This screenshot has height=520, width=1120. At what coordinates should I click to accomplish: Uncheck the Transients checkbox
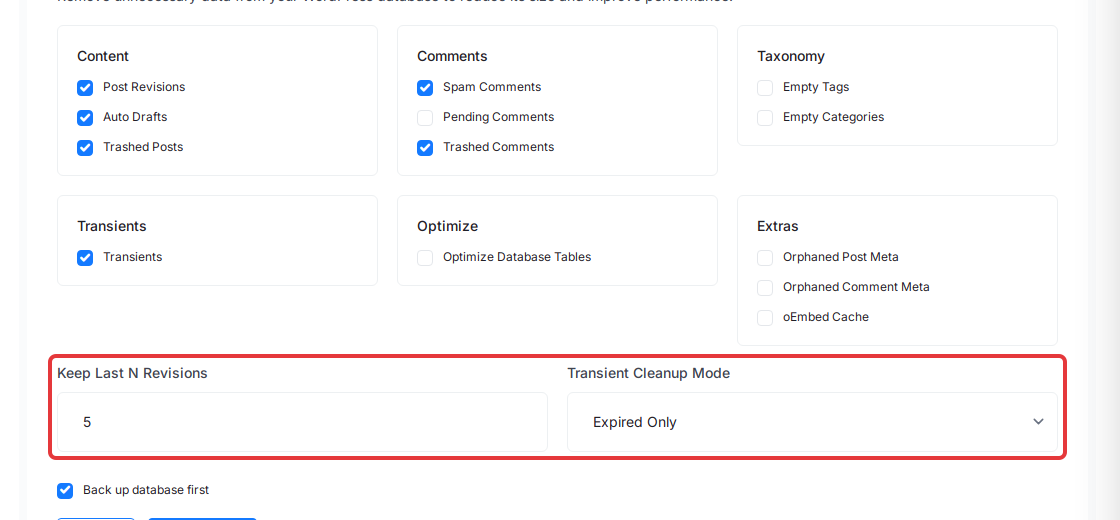pos(85,258)
